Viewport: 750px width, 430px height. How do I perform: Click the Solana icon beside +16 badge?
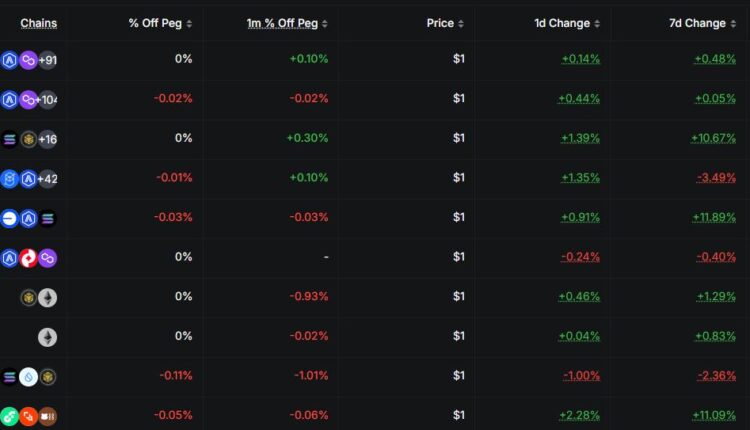(10, 139)
